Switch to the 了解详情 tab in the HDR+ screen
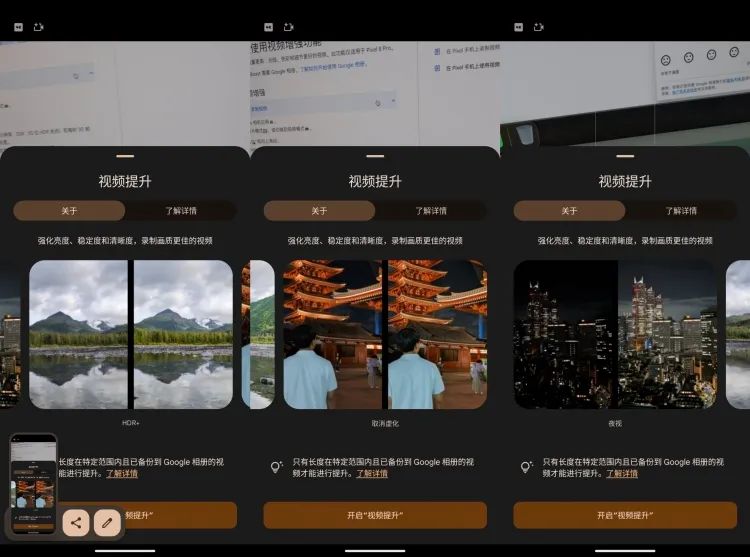 (181, 211)
